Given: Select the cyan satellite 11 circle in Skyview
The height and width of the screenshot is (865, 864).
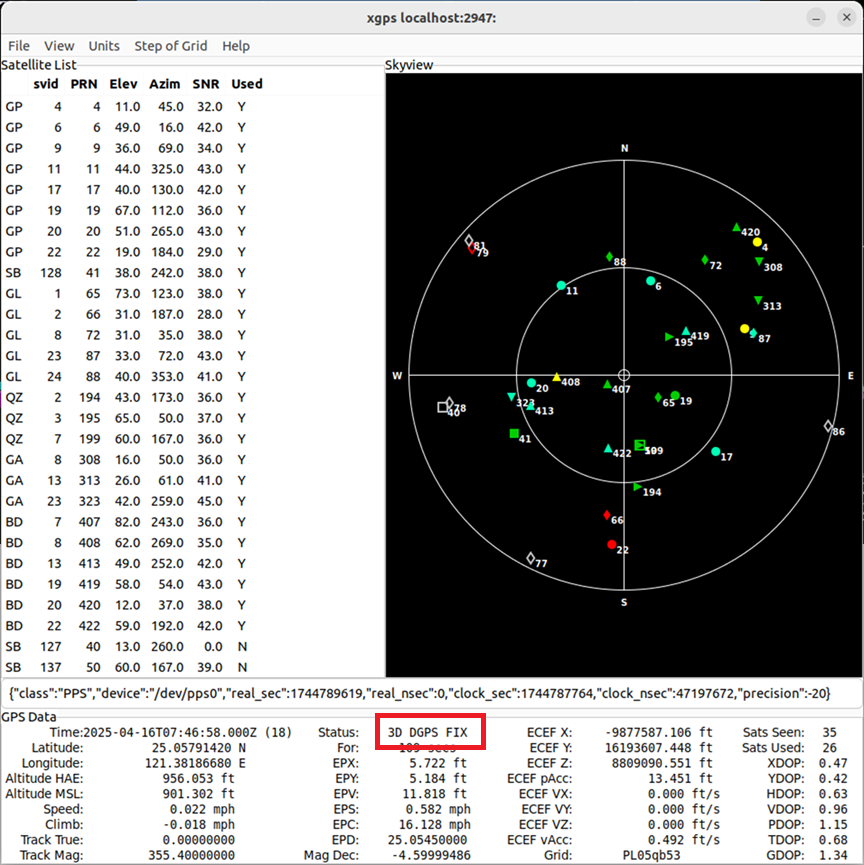Looking at the screenshot, I should [x=561, y=286].
